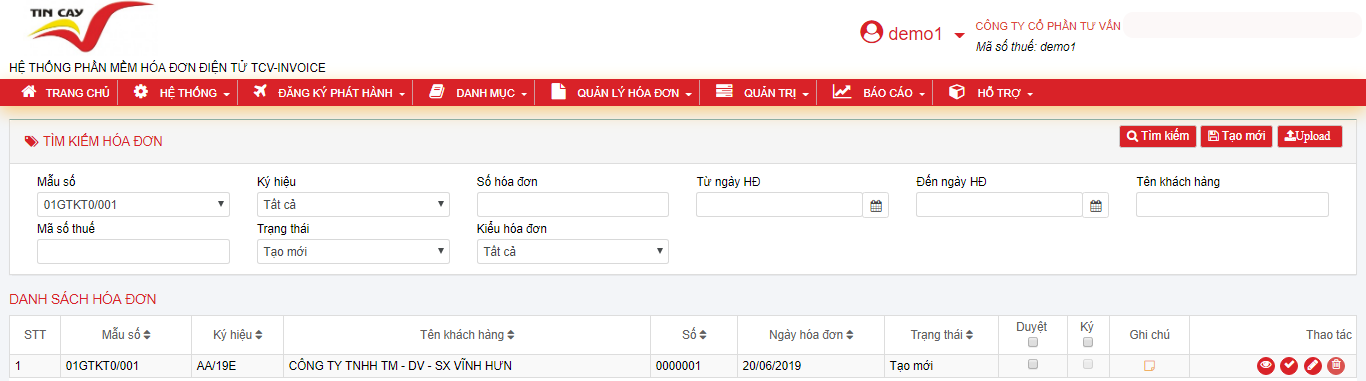Click the gear icon for Hệ thống
This screenshot has height=381, width=1366.
pyautogui.click(x=141, y=92)
